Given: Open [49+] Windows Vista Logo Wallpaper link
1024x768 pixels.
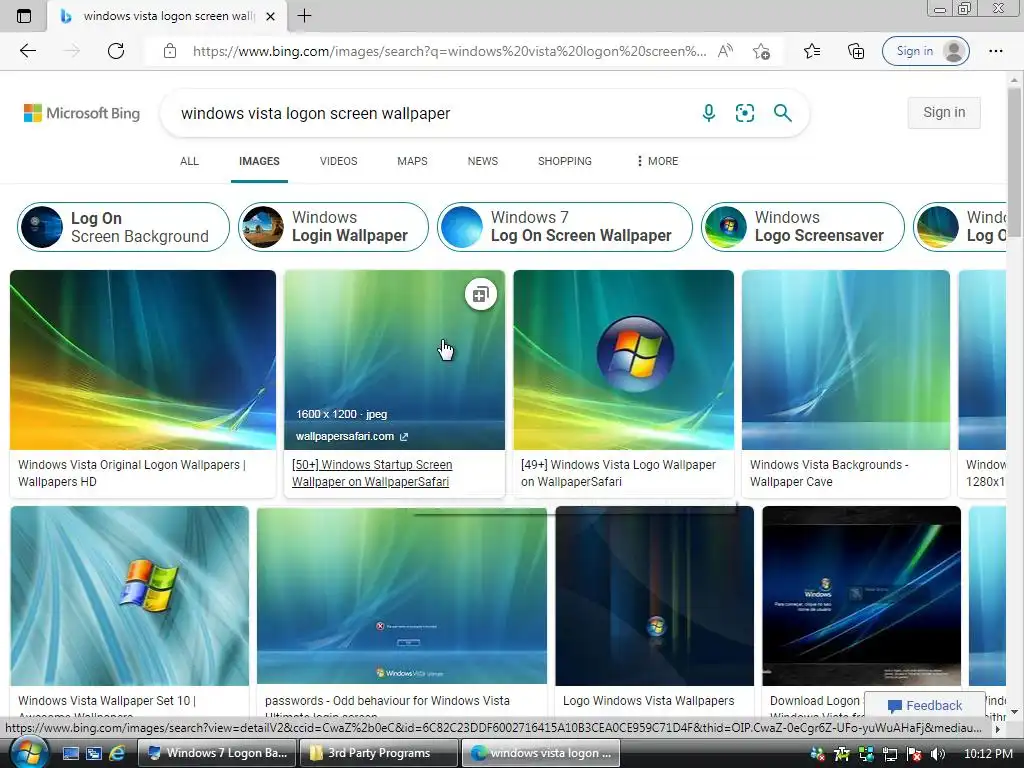Looking at the screenshot, I should pos(618,473).
